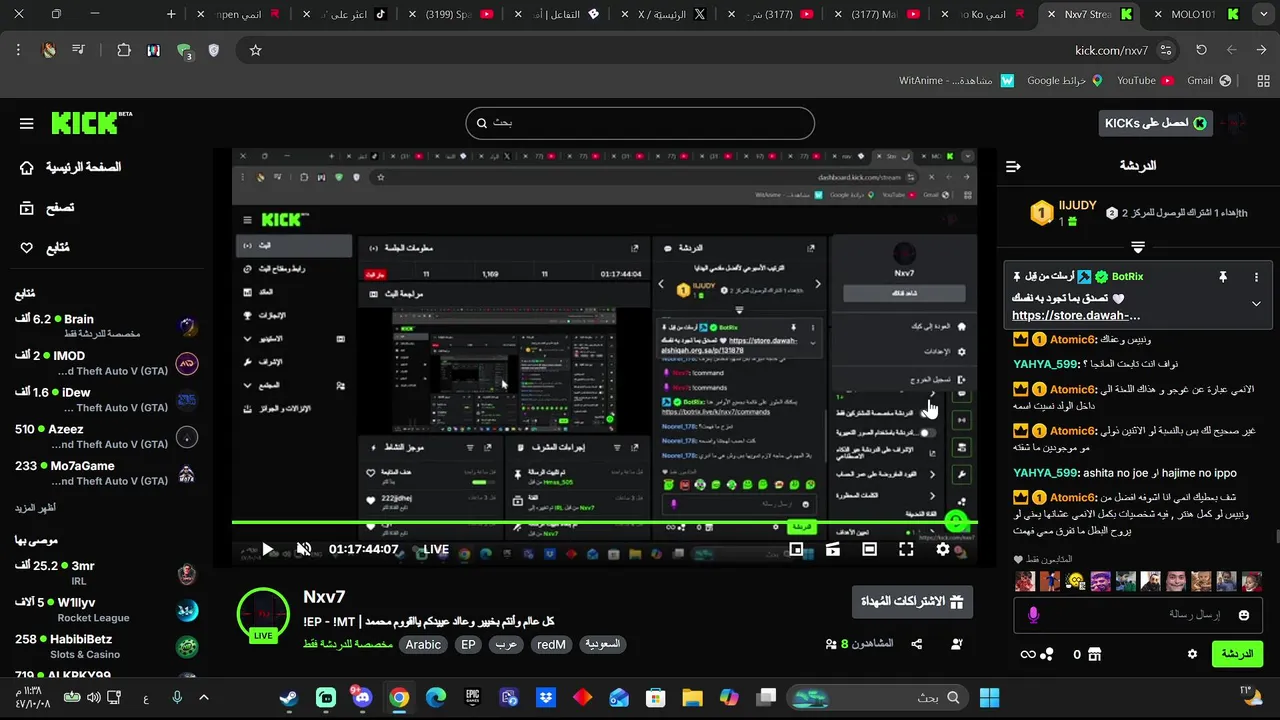The height and width of the screenshot is (720, 1280).
Task: Unpin the BotRix pinned message
Action: click(1222, 277)
